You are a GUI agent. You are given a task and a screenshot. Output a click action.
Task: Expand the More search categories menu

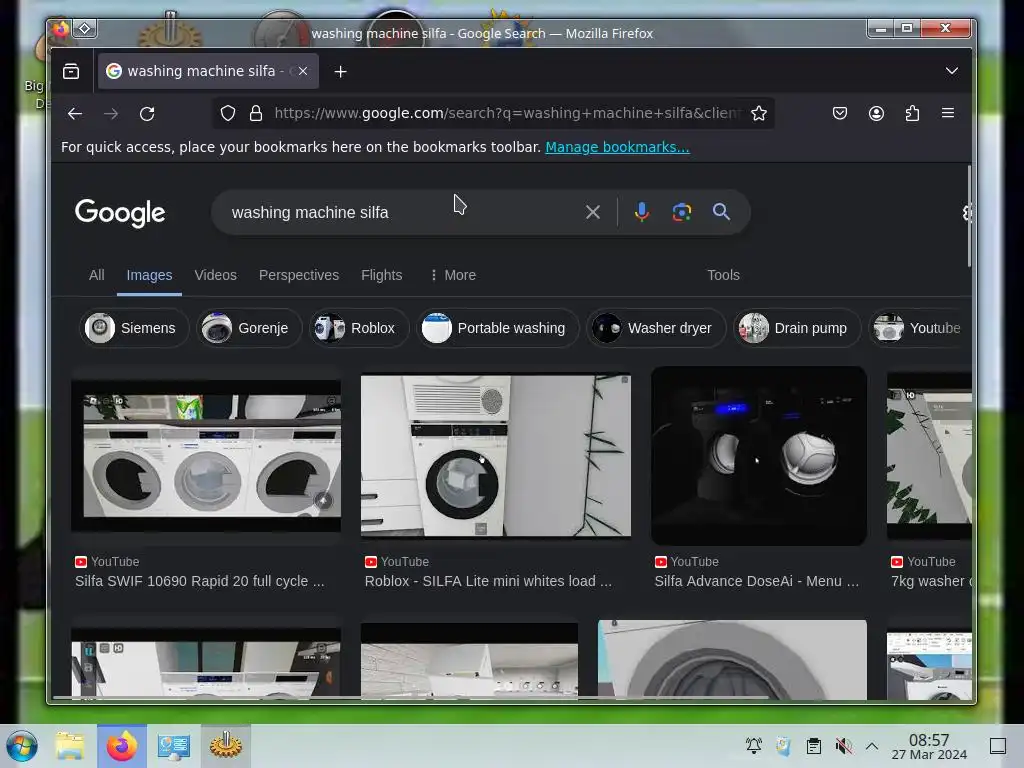coord(453,275)
